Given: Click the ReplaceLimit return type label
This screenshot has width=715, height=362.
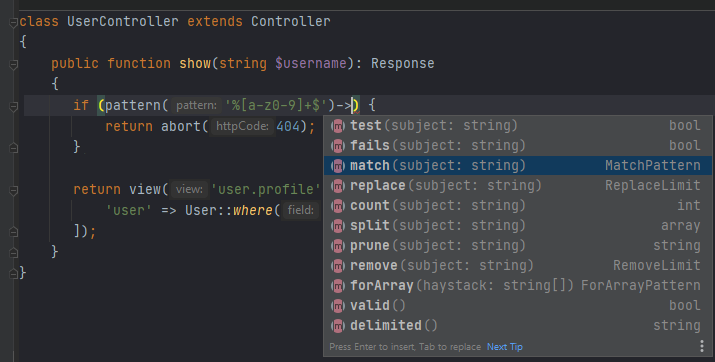Looking at the screenshot, I should tap(653, 186).
